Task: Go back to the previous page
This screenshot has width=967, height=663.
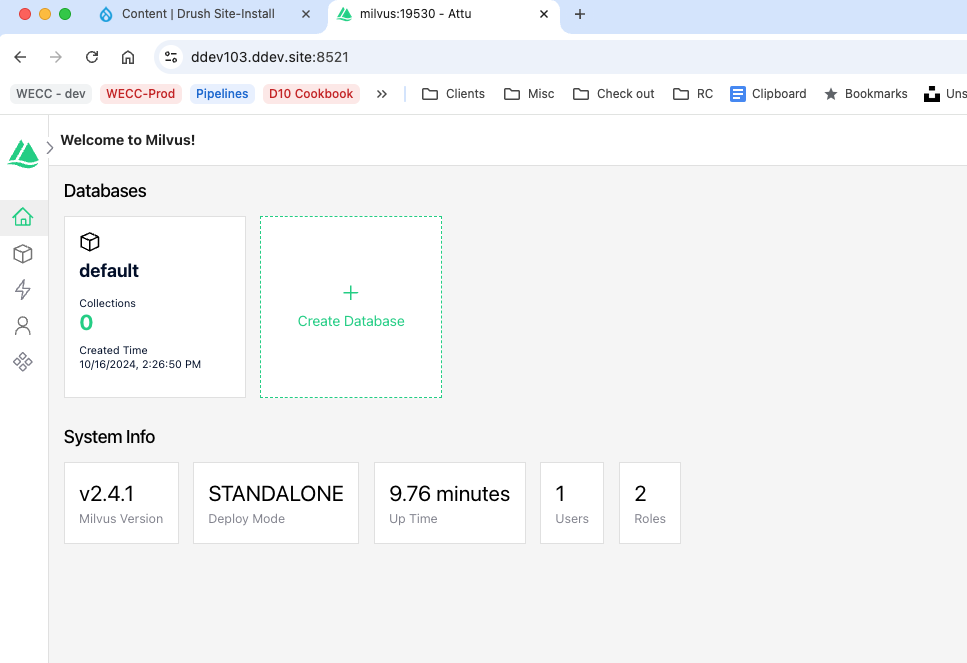Action: click(20, 57)
